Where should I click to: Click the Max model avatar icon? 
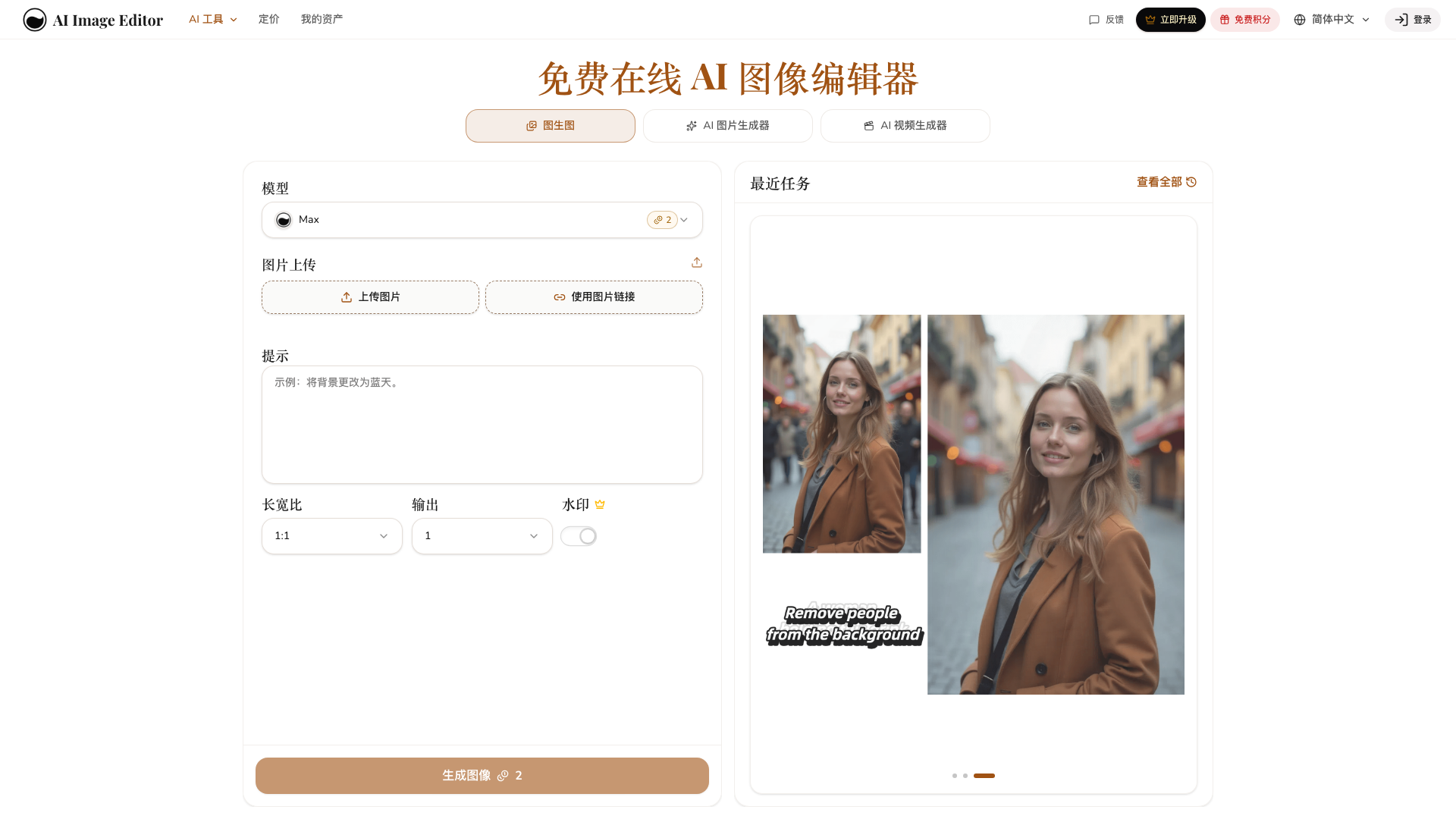pyautogui.click(x=284, y=220)
